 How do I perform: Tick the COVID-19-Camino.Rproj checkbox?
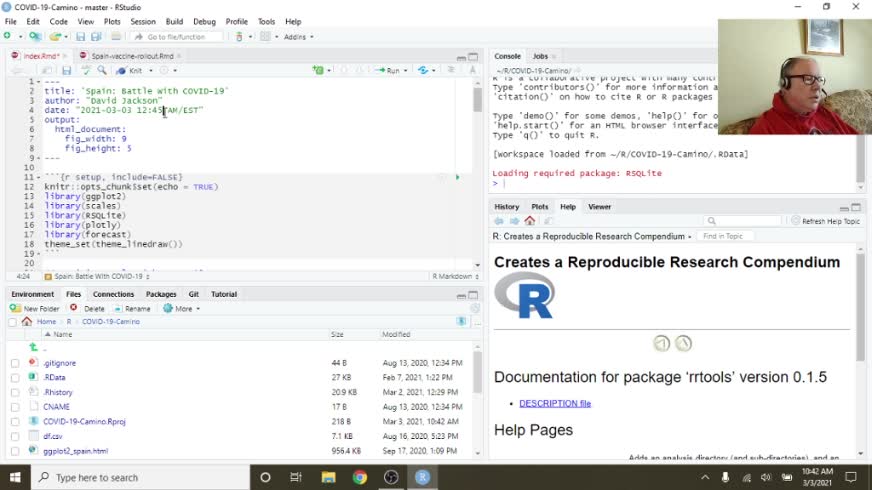point(15,422)
